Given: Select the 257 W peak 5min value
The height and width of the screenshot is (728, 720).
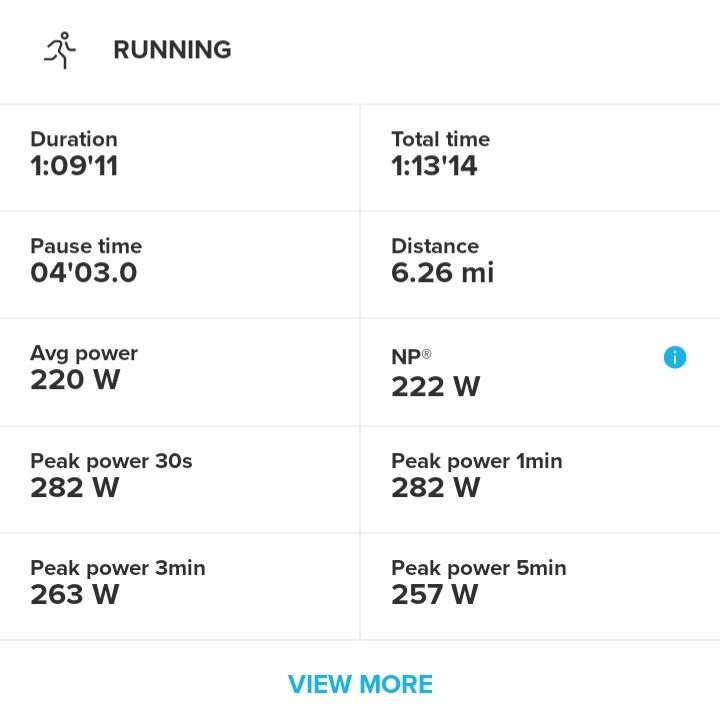Looking at the screenshot, I should [435, 594].
